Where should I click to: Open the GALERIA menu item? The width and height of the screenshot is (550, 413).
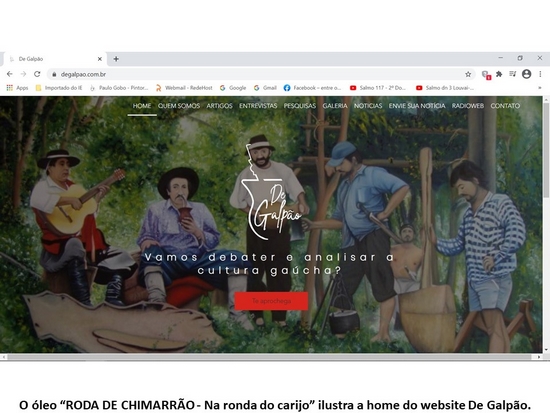pos(335,106)
